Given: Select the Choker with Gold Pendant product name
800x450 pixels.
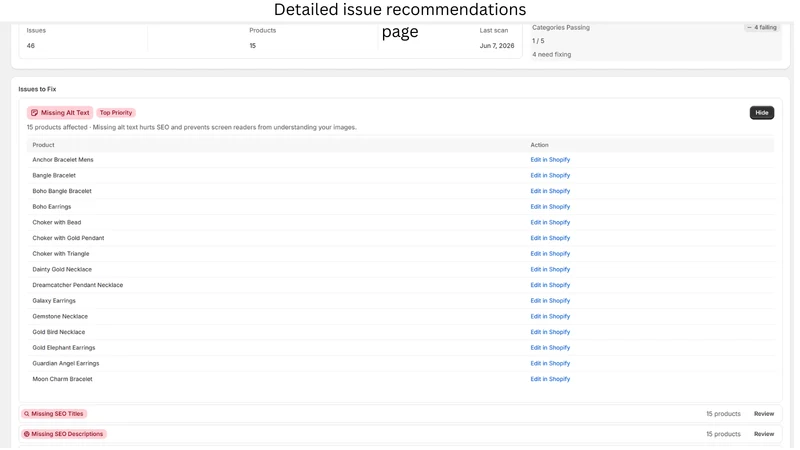Looking at the screenshot, I should (68, 238).
